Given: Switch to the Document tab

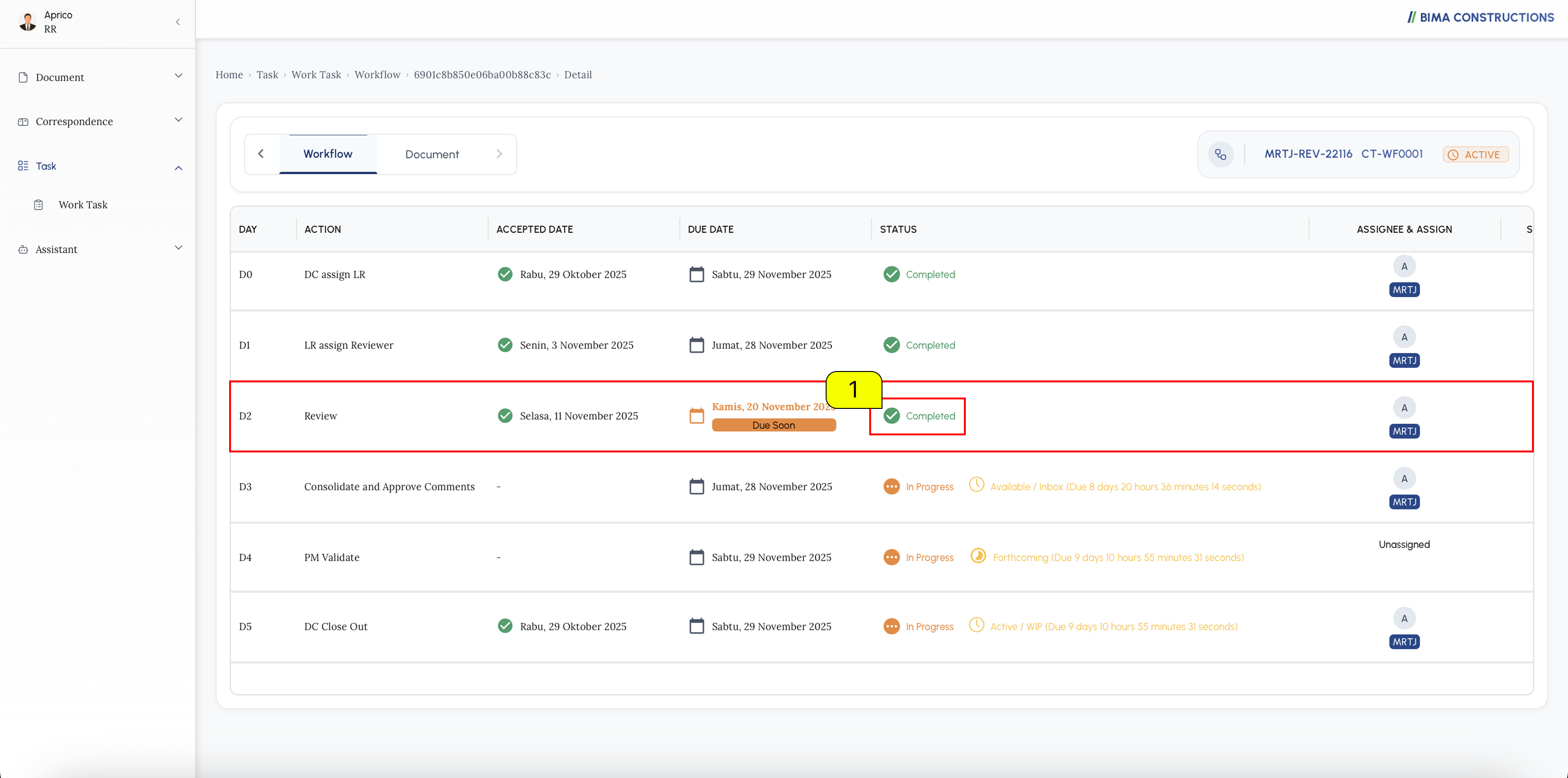Looking at the screenshot, I should coord(432,154).
